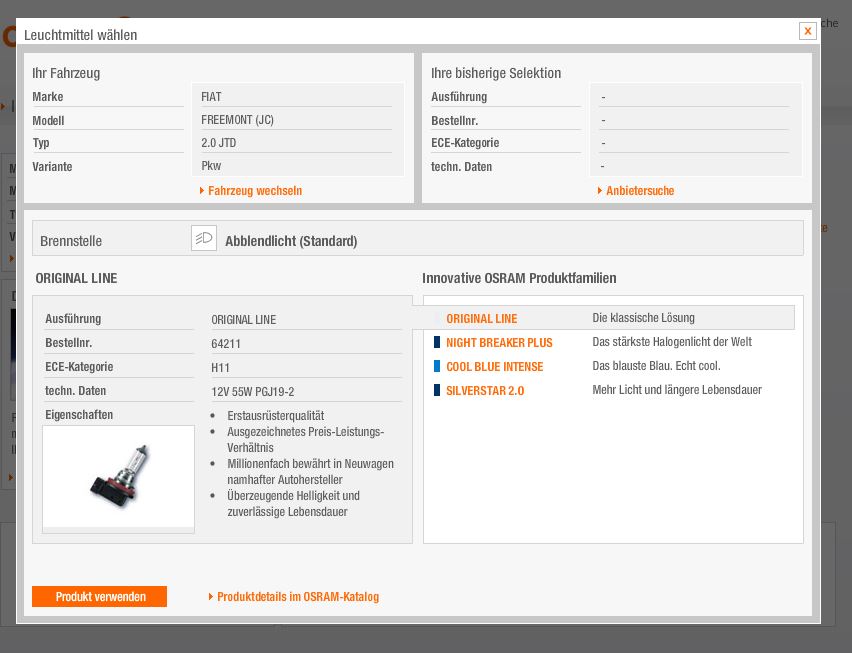Screen dimensions: 852x653
Task: Click the FREEMONT (JC) model value
Action: click(x=237, y=120)
